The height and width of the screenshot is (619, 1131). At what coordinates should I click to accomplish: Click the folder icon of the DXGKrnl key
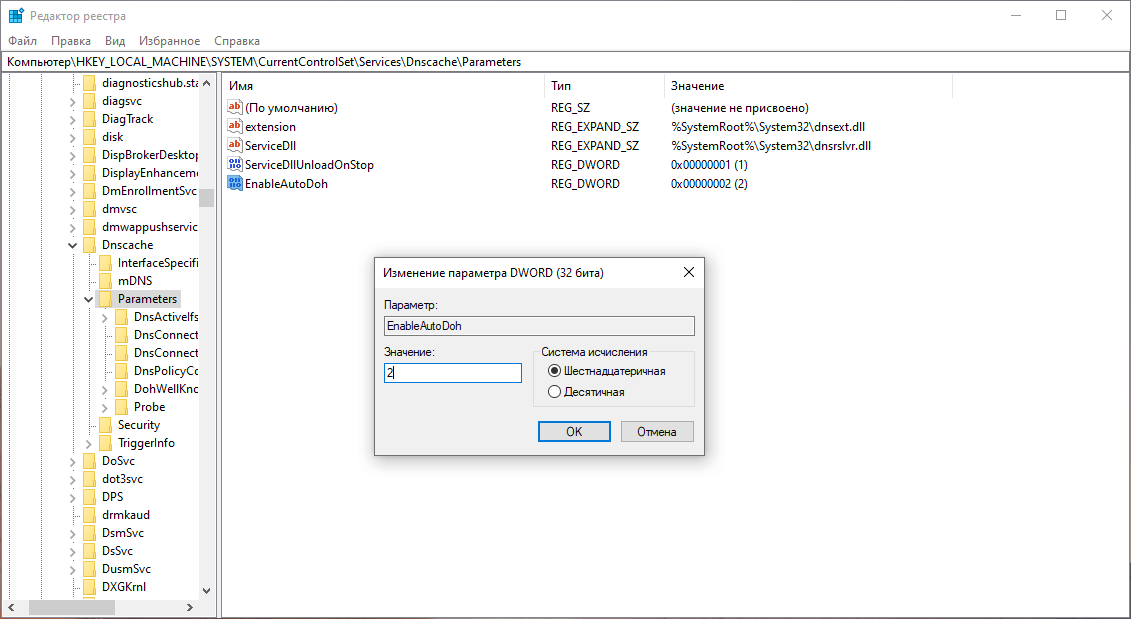pos(89,587)
